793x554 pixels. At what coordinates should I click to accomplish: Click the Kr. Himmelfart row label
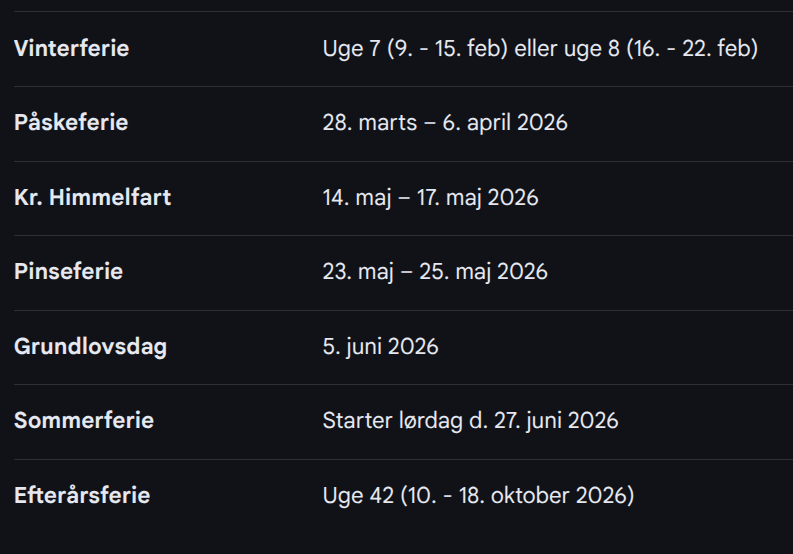point(92,198)
